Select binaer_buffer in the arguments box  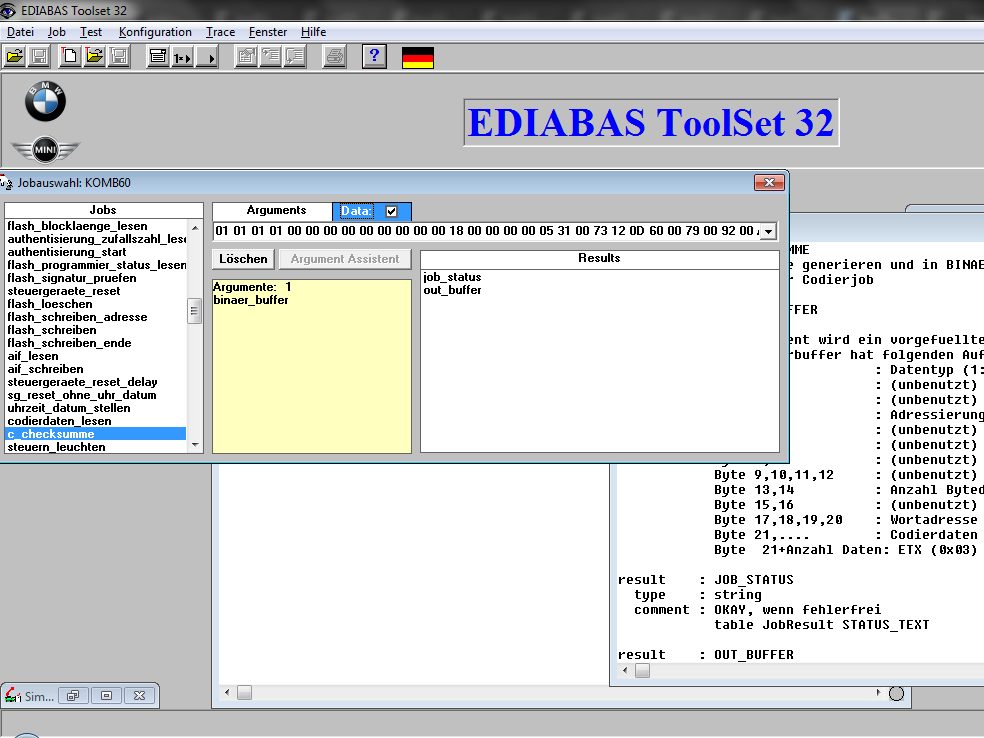[251, 300]
